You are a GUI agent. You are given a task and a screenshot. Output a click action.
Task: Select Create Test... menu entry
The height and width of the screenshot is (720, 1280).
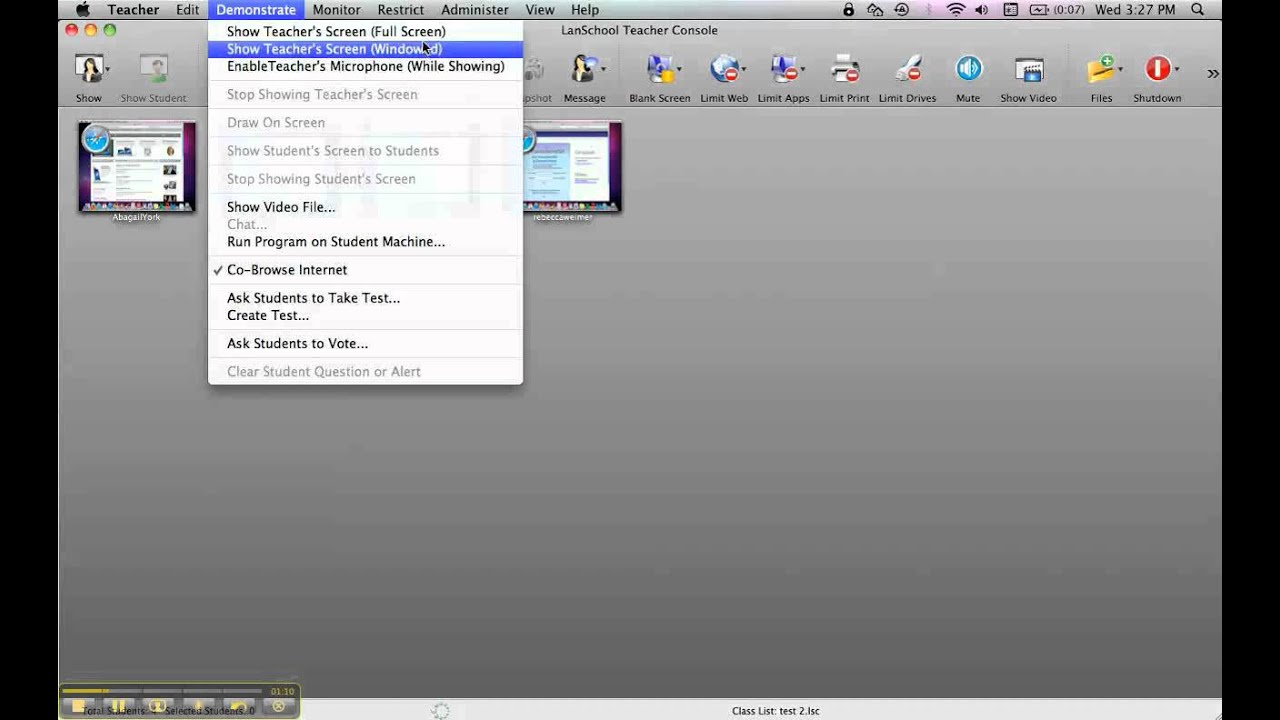(365, 315)
